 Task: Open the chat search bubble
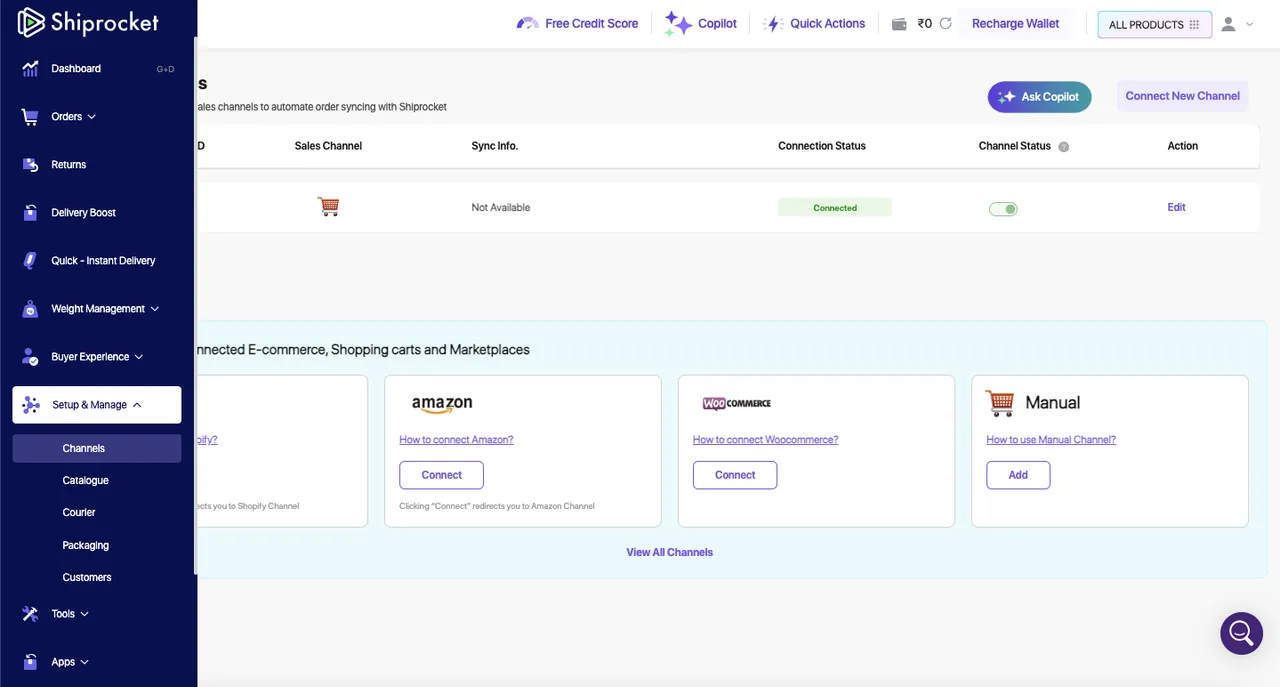point(1241,633)
